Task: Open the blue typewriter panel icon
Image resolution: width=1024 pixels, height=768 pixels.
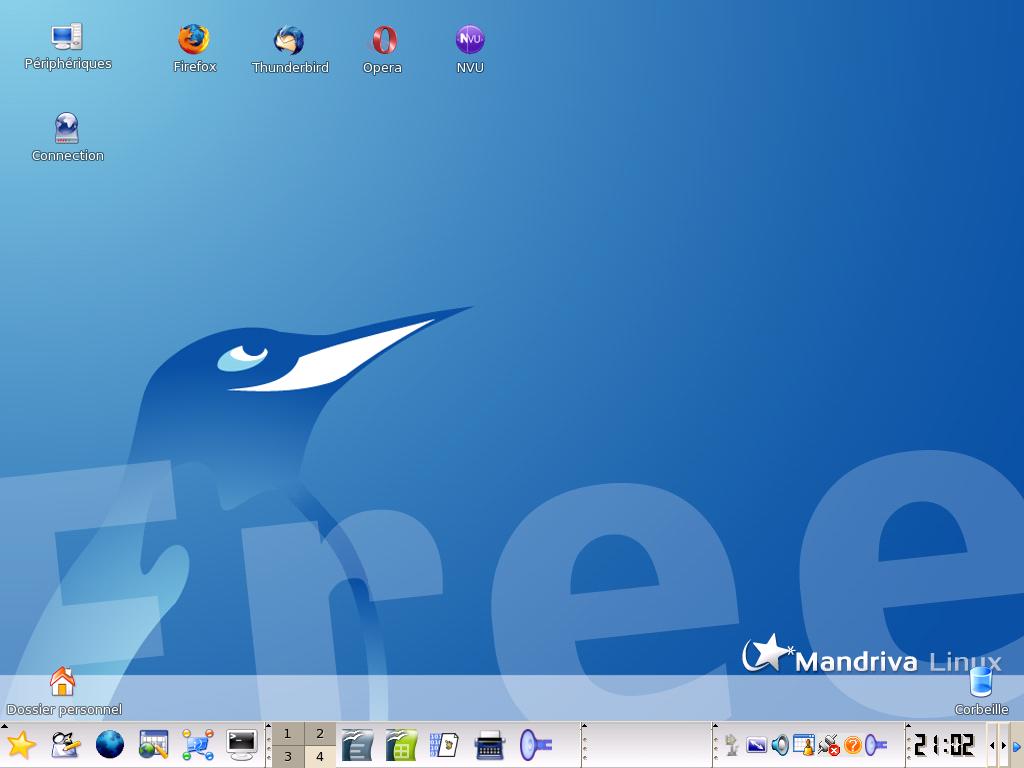Action: point(489,745)
